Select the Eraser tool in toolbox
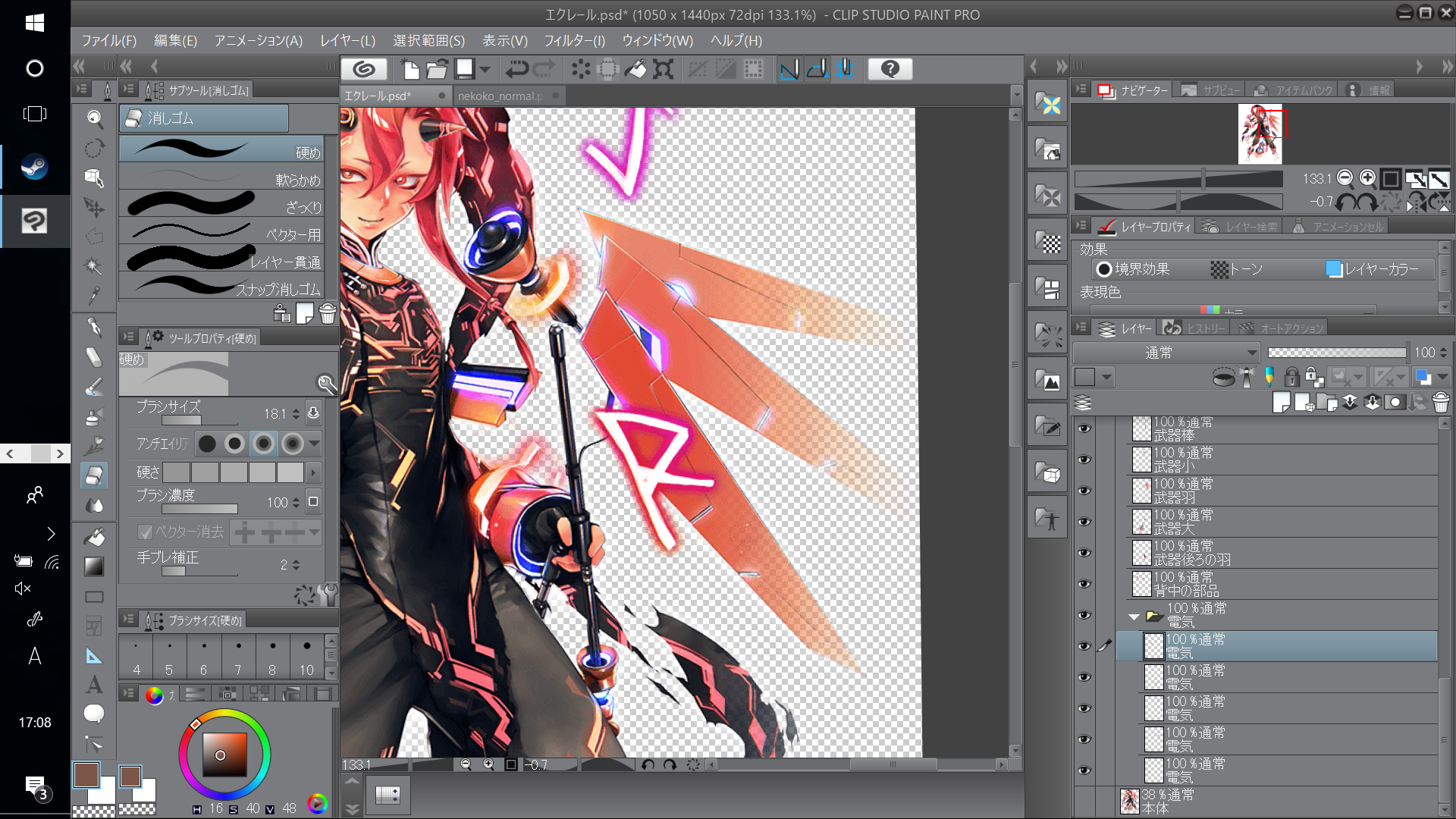This screenshot has height=819, width=1456. pyautogui.click(x=94, y=475)
